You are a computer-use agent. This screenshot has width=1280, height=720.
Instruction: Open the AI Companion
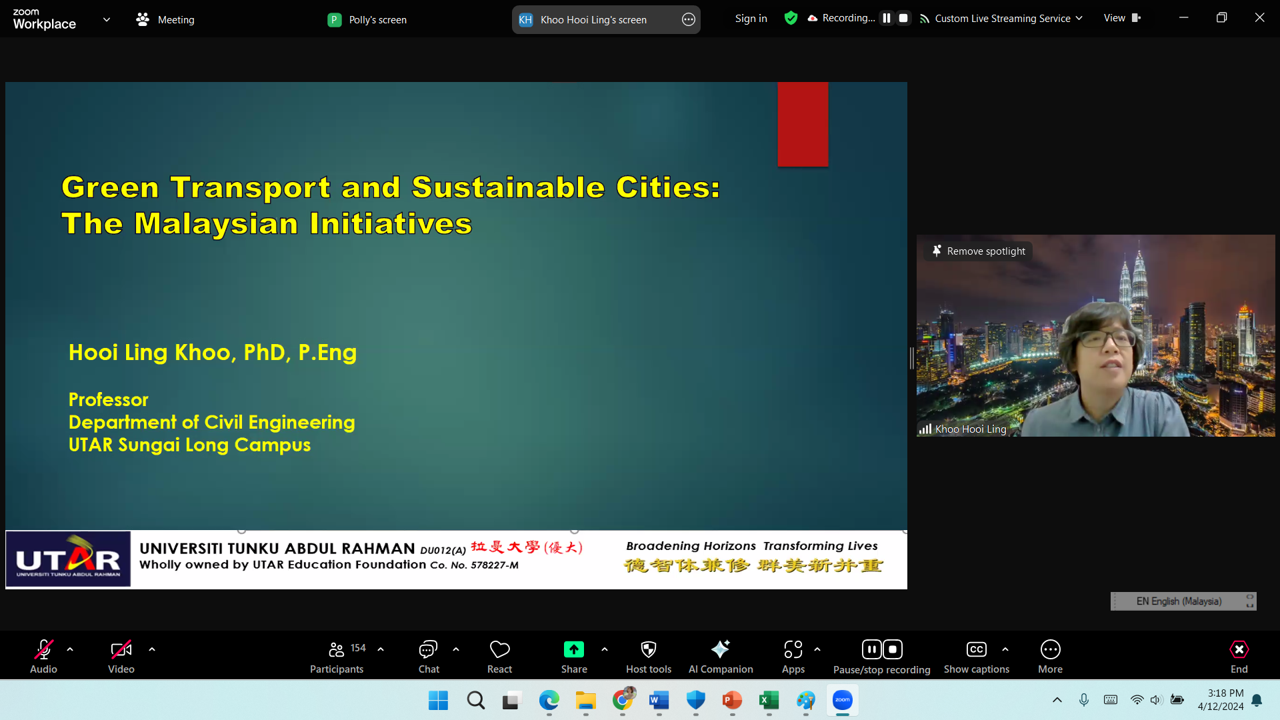pos(720,656)
